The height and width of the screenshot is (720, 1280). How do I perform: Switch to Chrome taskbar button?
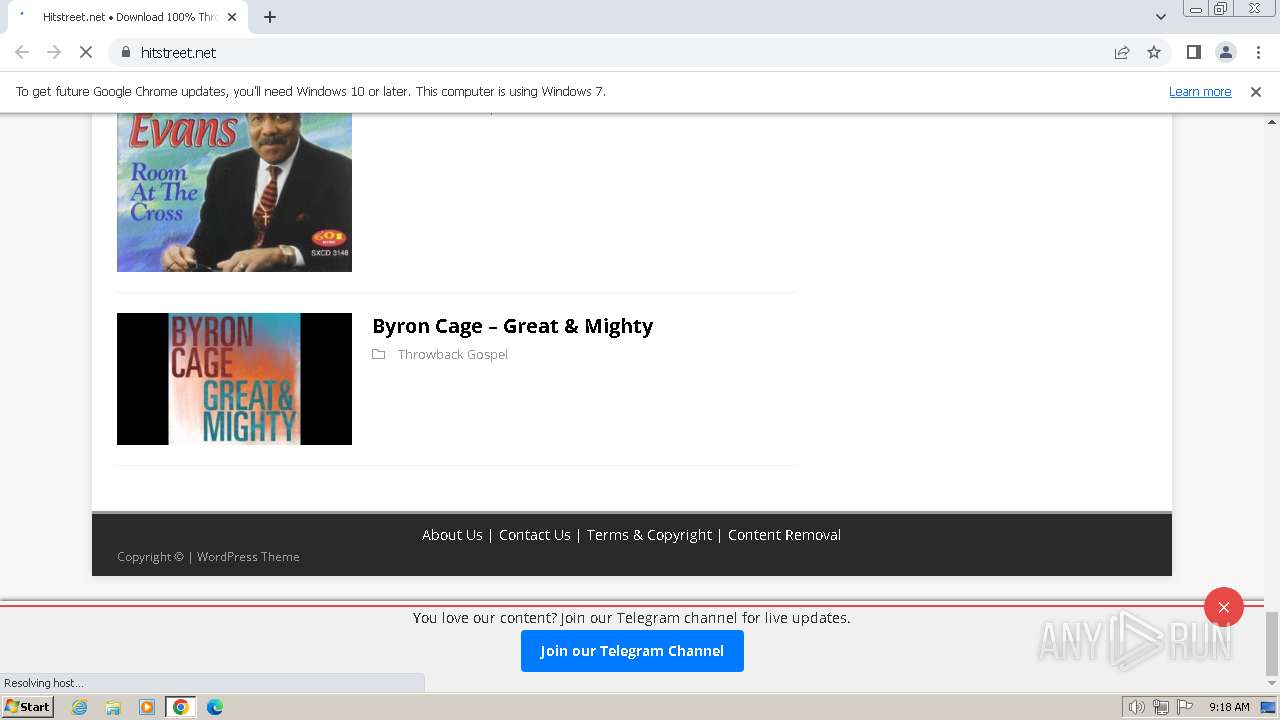click(x=181, y=707)
